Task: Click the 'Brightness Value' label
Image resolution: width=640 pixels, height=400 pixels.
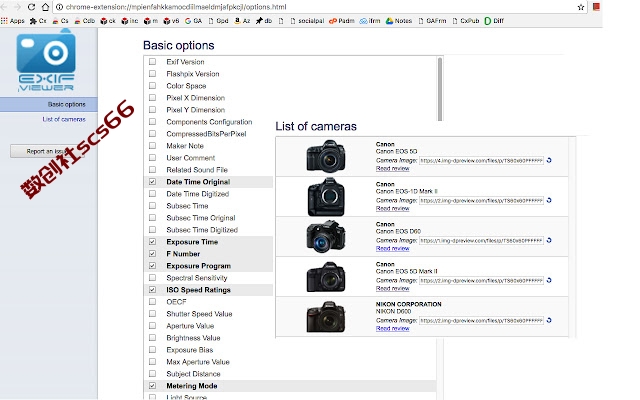Action: pos(193,338)
